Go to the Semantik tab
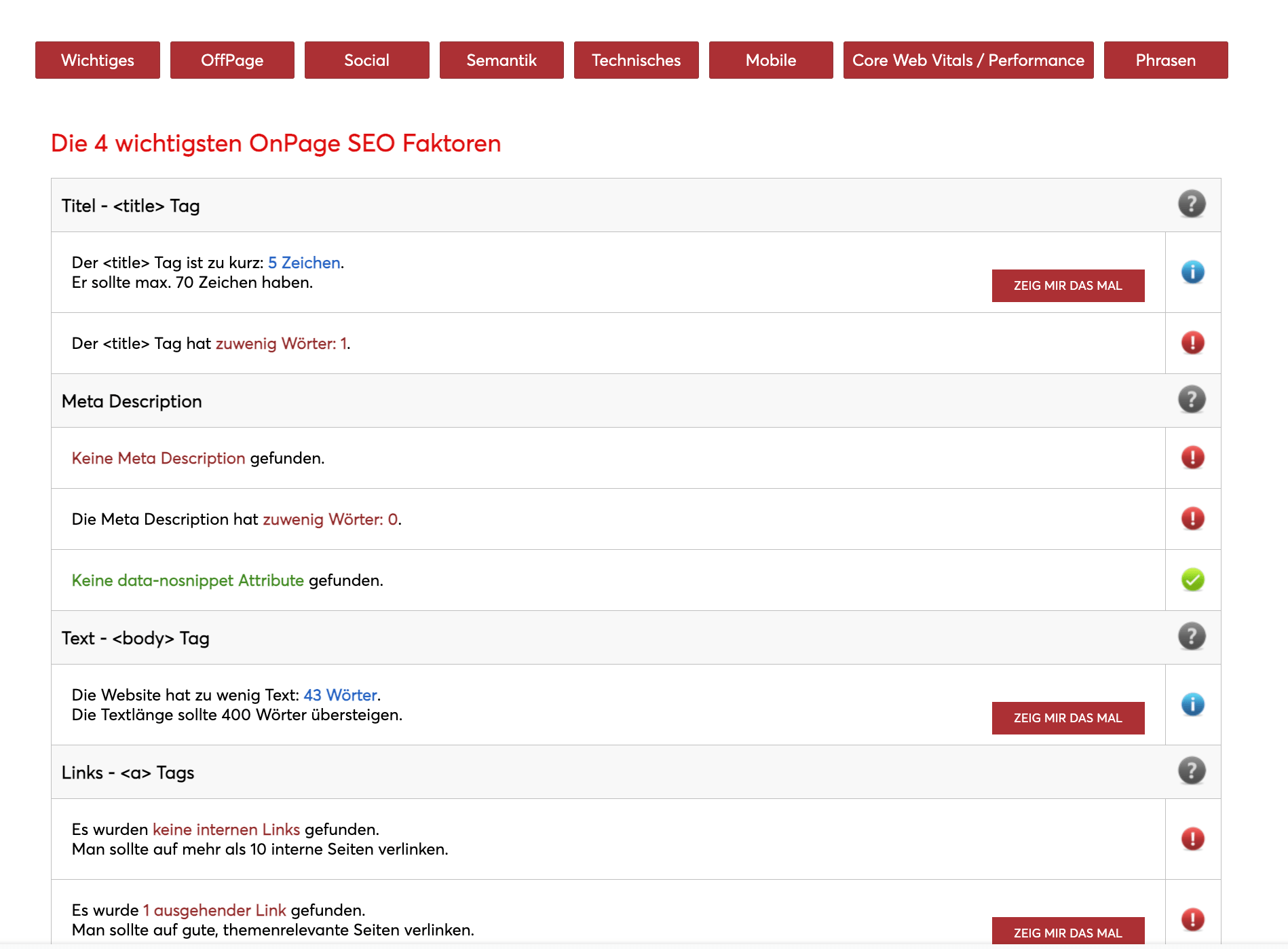 pyautogui.click(x=501, y=60)
